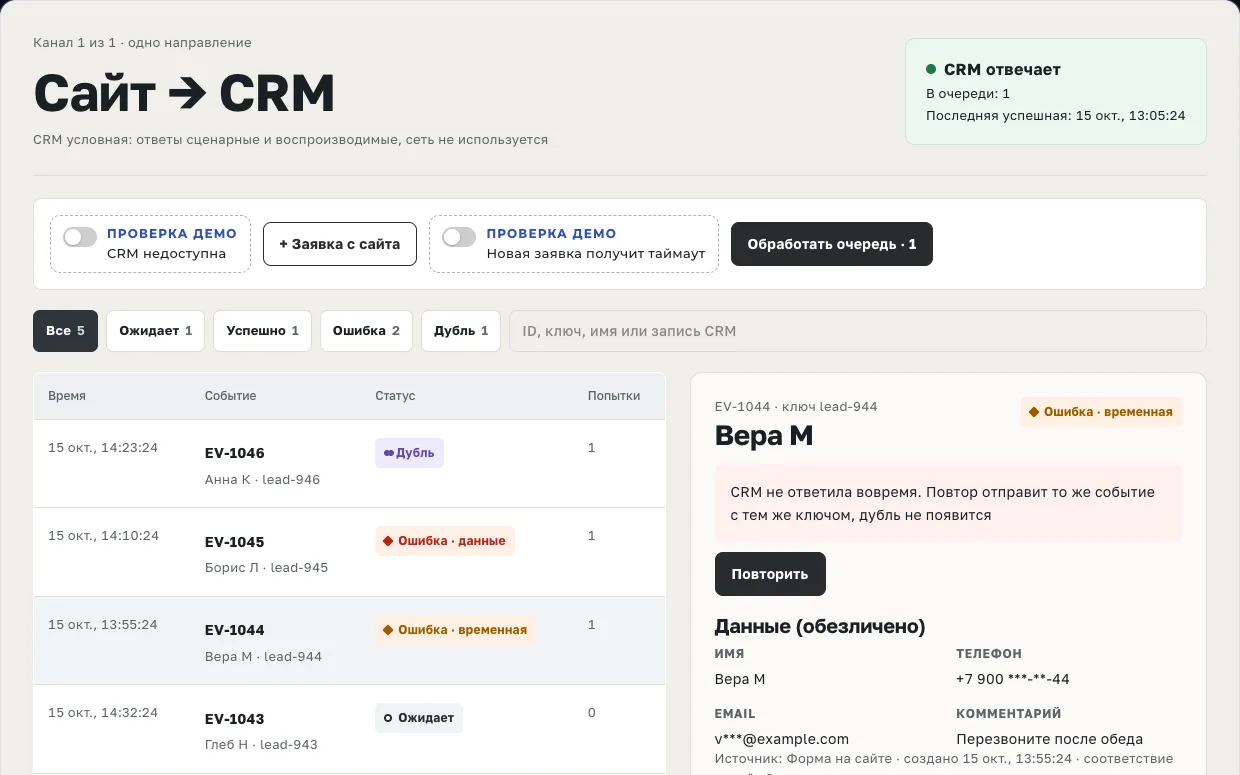Click 'Время' column header
The width and height of the screenshot is (1240, 775).
pyautogui.click(x=67, y=396)
